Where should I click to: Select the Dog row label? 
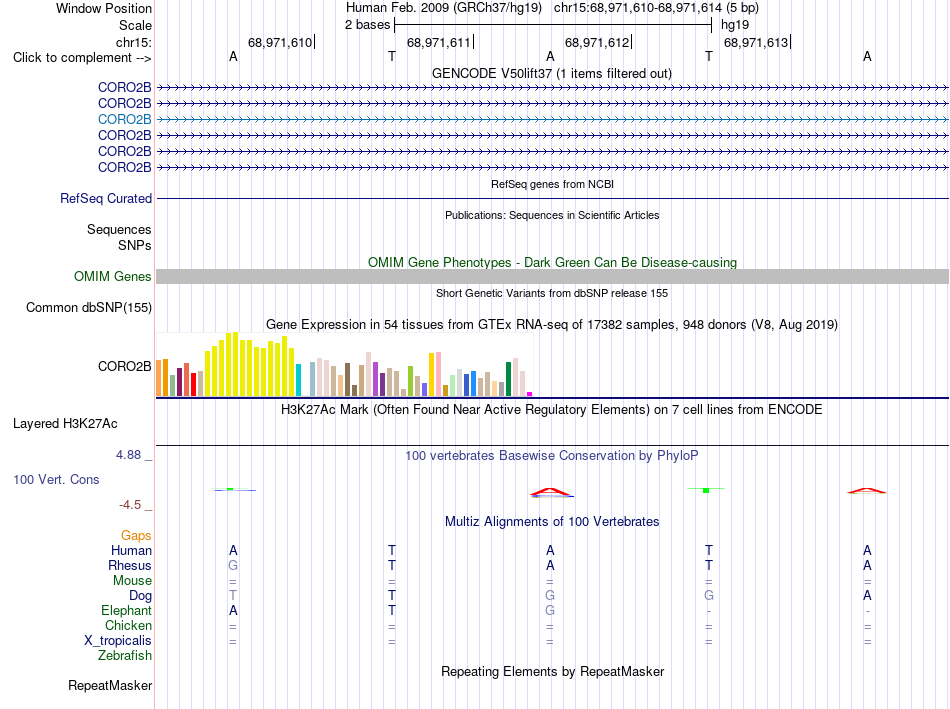coord(140,596)
